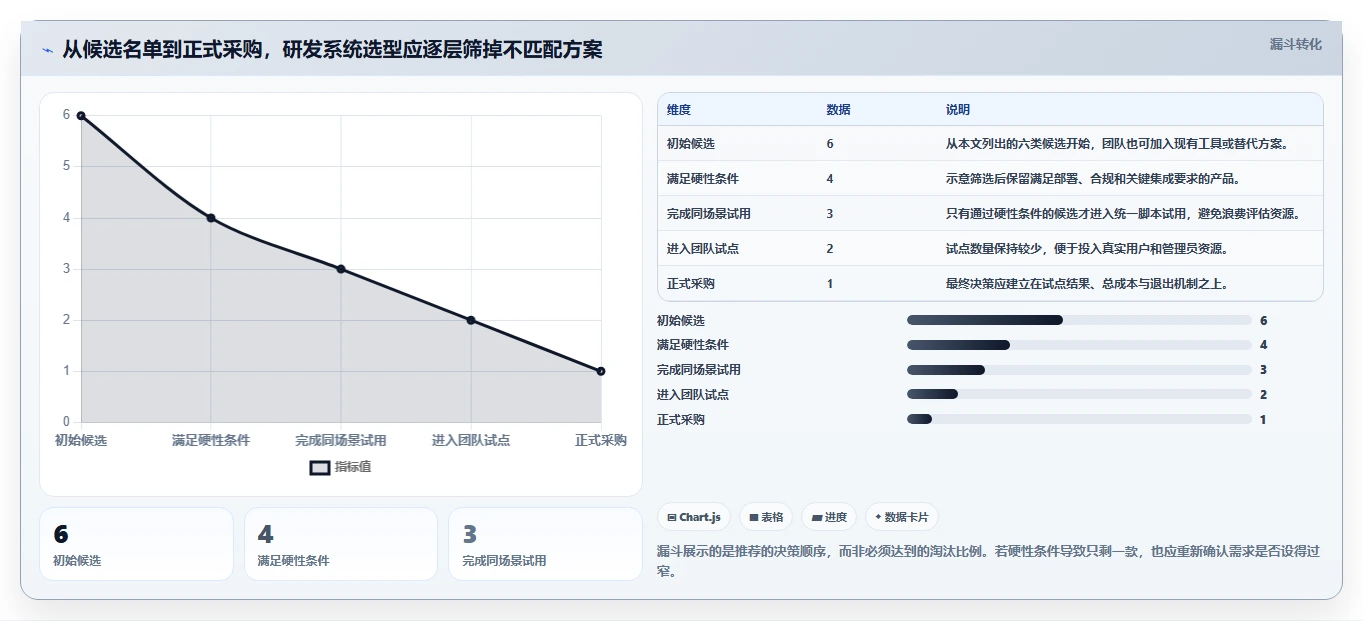Click chart data point for 满足硬性条件
1363x621 pixels.
(211, 218)
